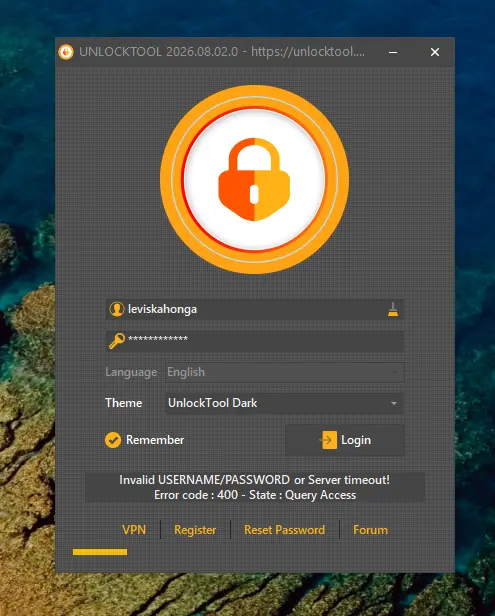Screen dimensions: 495x616
Task: Click the login arrow icon
Action: (328, 440)
